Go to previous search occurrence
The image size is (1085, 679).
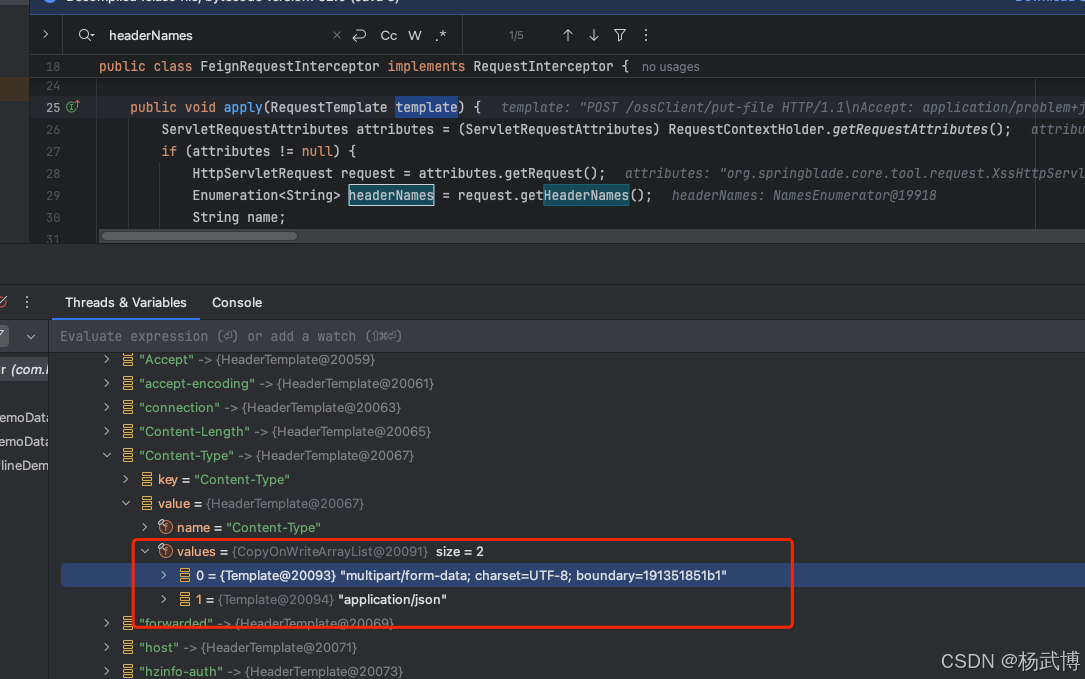(x=568, y=35)
